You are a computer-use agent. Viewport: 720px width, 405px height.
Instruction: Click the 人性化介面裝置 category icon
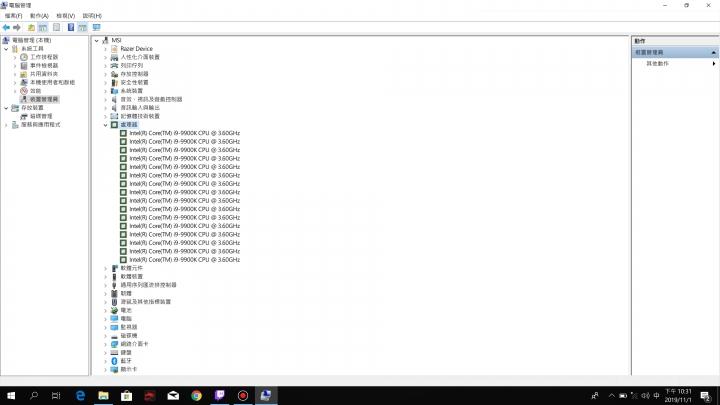point(114,57)
